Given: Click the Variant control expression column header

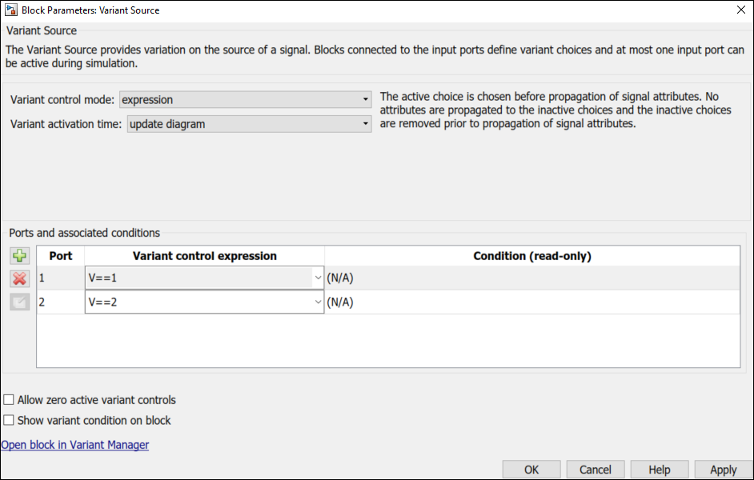Looking at the screenshot, I should [x=204, y=256].
